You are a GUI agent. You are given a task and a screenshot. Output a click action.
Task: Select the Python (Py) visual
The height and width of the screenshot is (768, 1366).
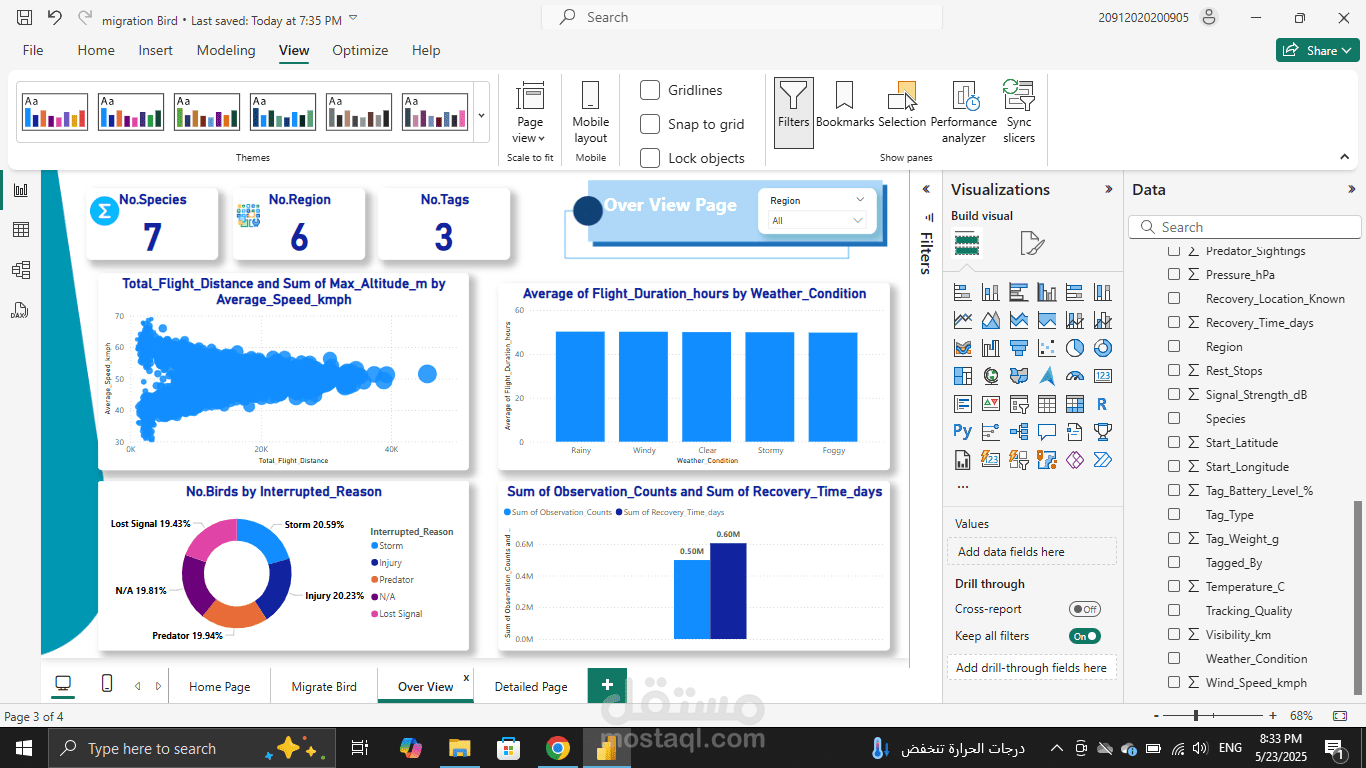(x=963, y=432)
